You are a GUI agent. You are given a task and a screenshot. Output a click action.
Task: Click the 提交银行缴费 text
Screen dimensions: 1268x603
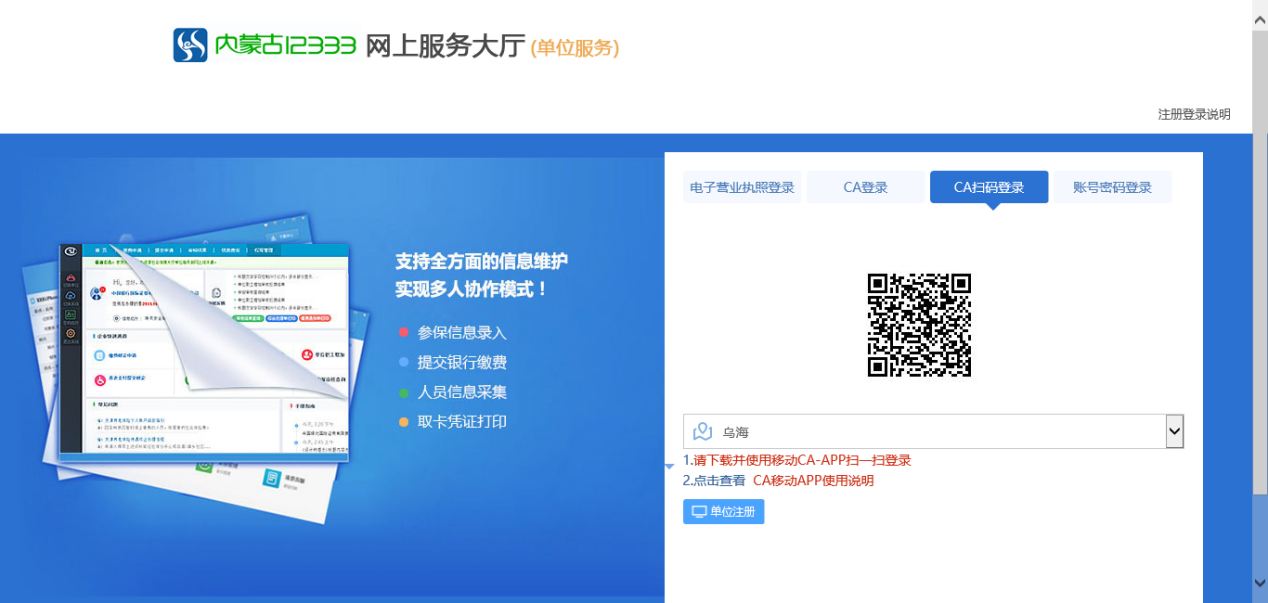tap(462, 363)
